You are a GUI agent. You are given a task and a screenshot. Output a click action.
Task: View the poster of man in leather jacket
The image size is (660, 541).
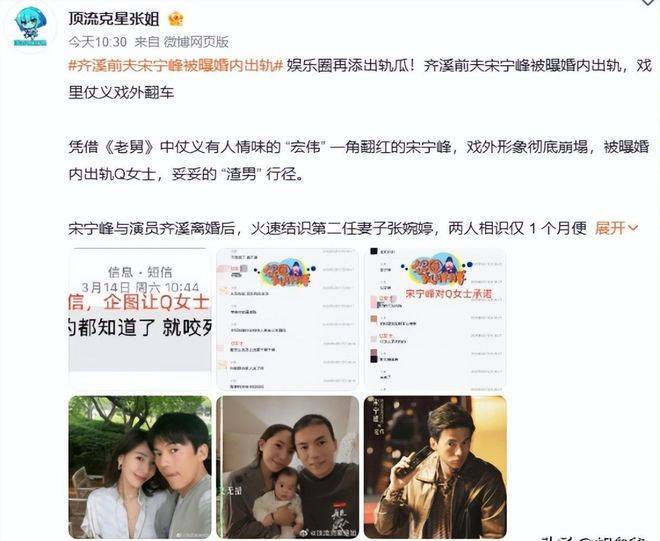pyautogui.click(x=435, y=467)
